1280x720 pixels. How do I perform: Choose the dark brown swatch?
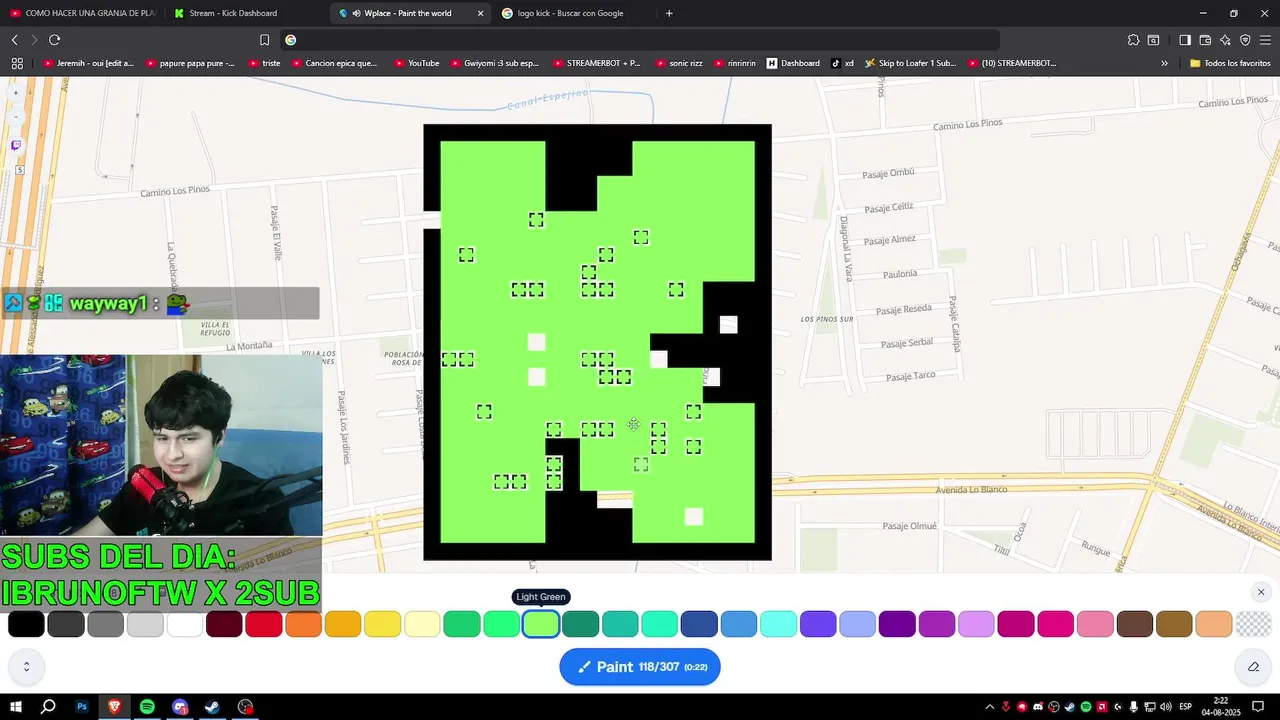(1135, 624)
